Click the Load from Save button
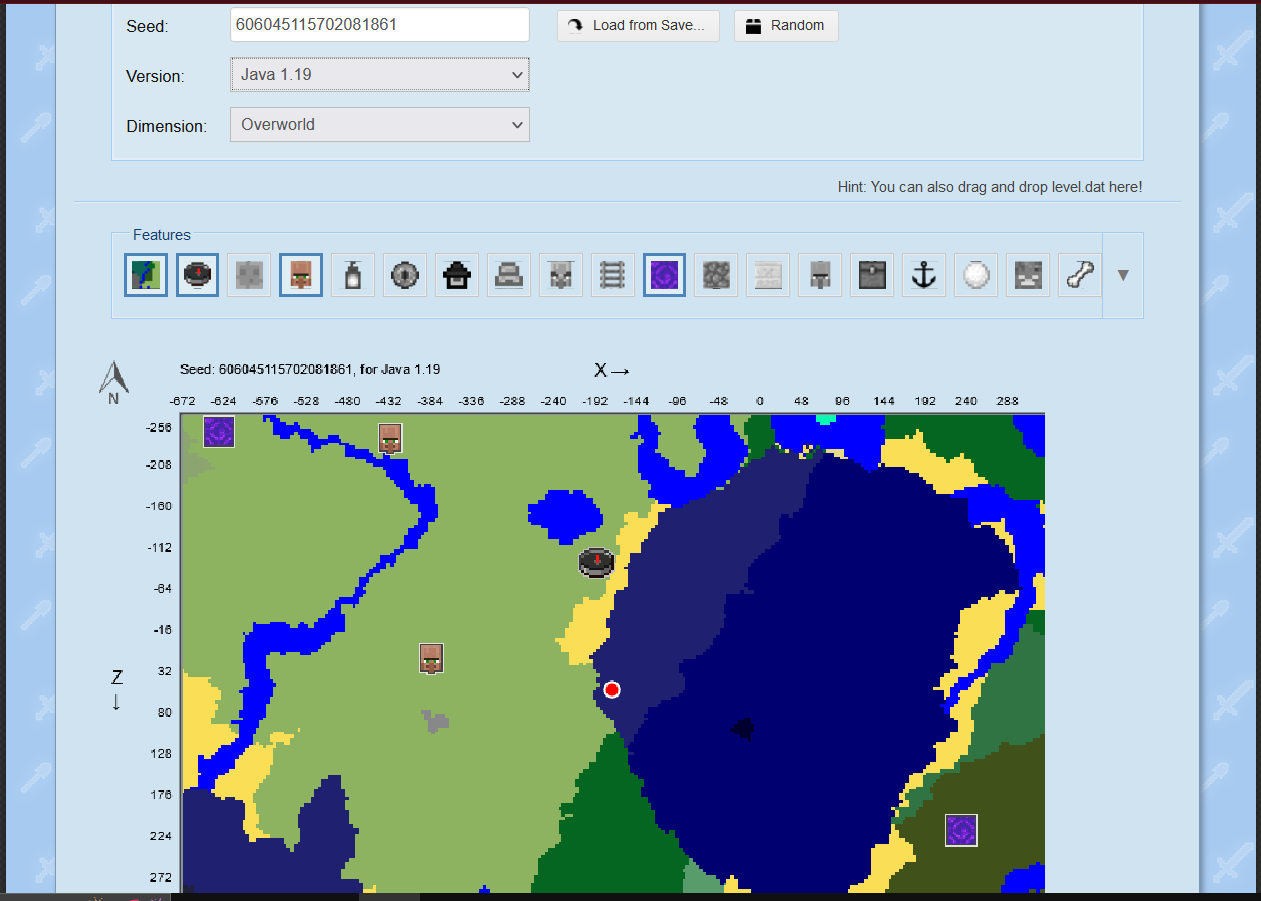Viewport: 1261px width, 901px height. pos(638,26)
